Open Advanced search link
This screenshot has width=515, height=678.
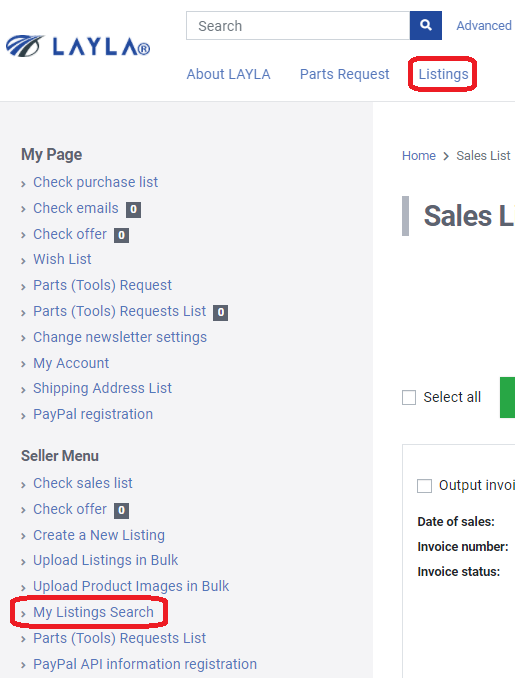point(484,26)
